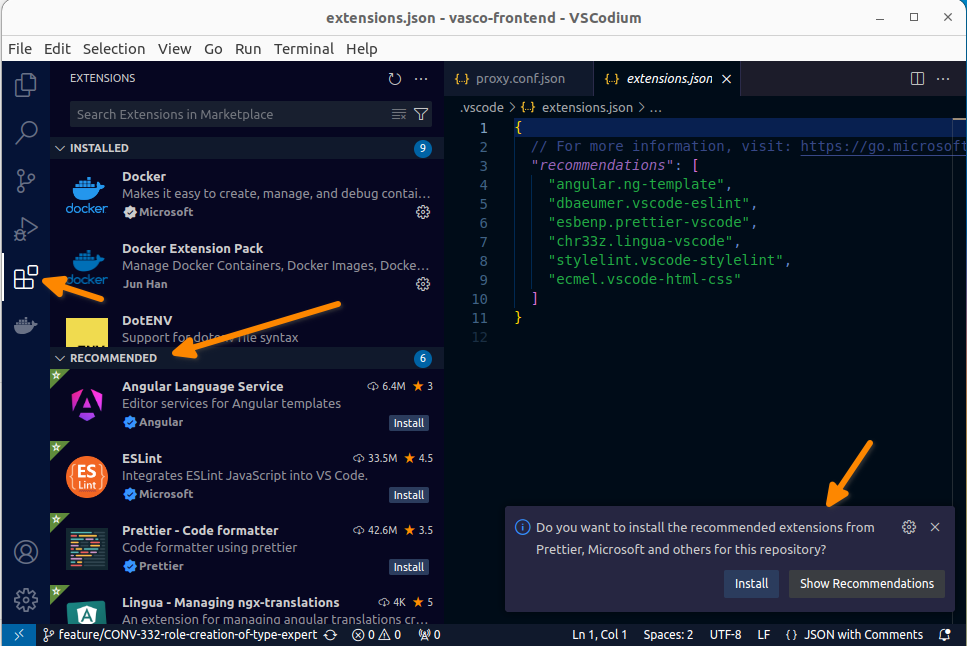This screenshot has width=967, height=646.
Task: Open Docker Extension Pack's gear settings
Action: coord(423,284)
